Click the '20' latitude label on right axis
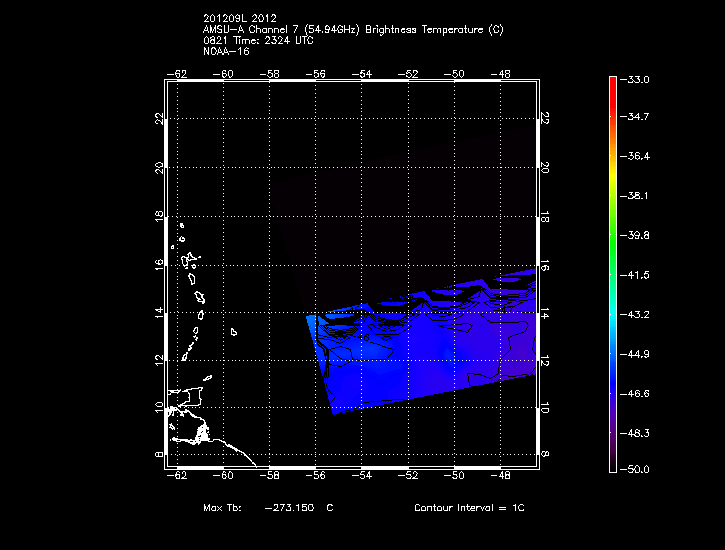Viewport: 725px width, 550px height. [545, 168]
